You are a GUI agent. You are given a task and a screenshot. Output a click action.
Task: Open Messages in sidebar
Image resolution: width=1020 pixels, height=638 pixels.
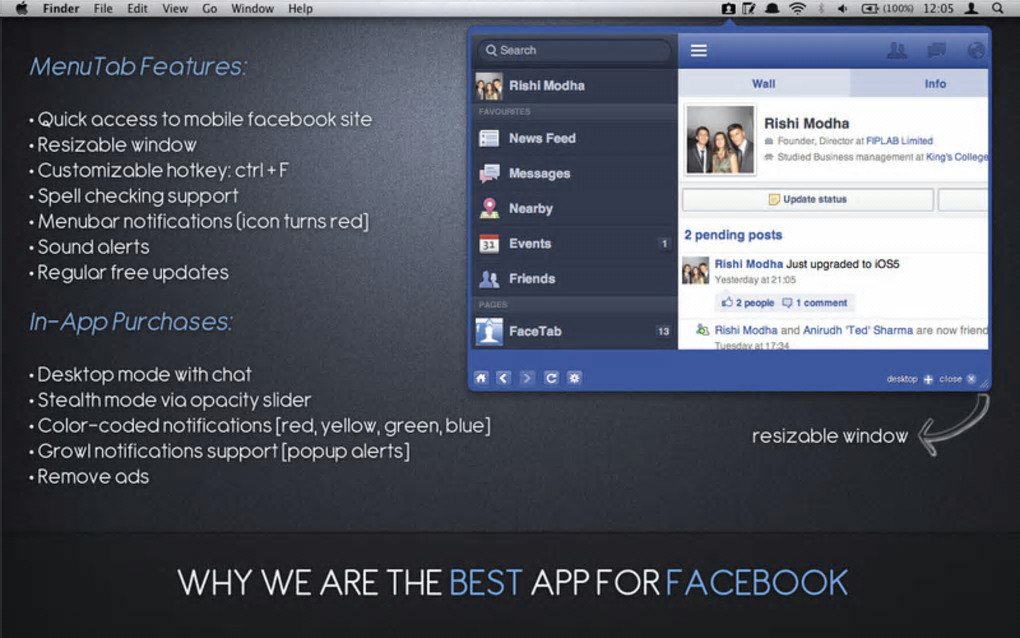tap(573, 173)
